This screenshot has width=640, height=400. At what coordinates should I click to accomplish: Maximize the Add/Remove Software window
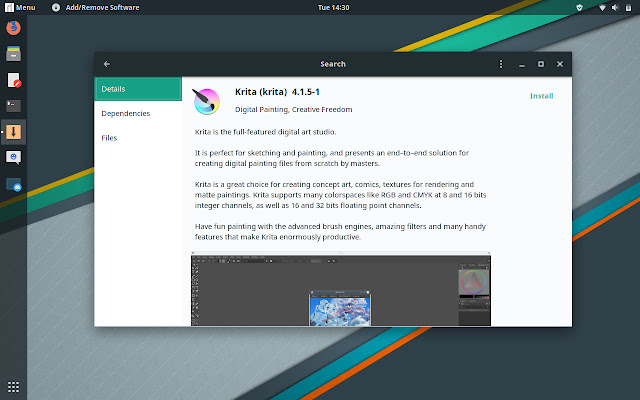click(540, 64)
